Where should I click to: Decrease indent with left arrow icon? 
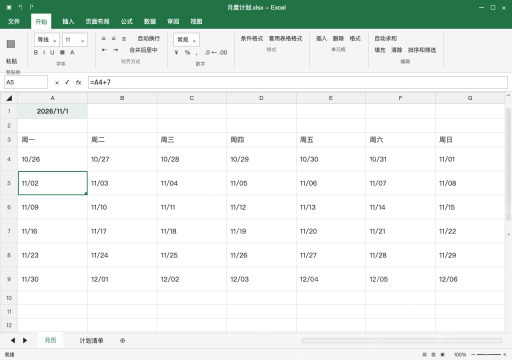click(x=104, y=50)
